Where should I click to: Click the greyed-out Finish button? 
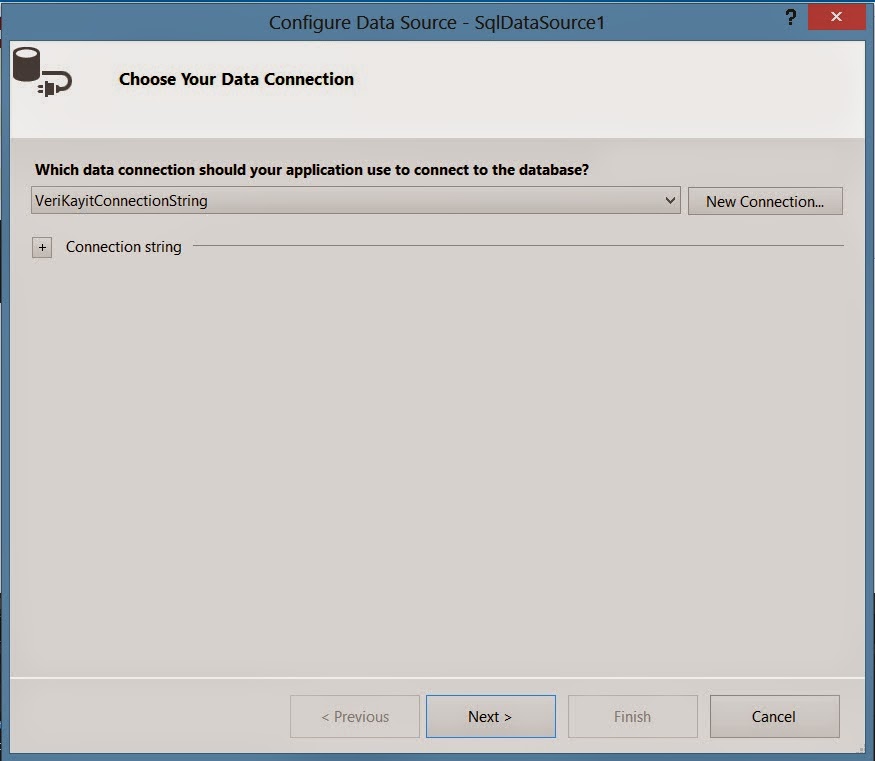coord(633,716)
